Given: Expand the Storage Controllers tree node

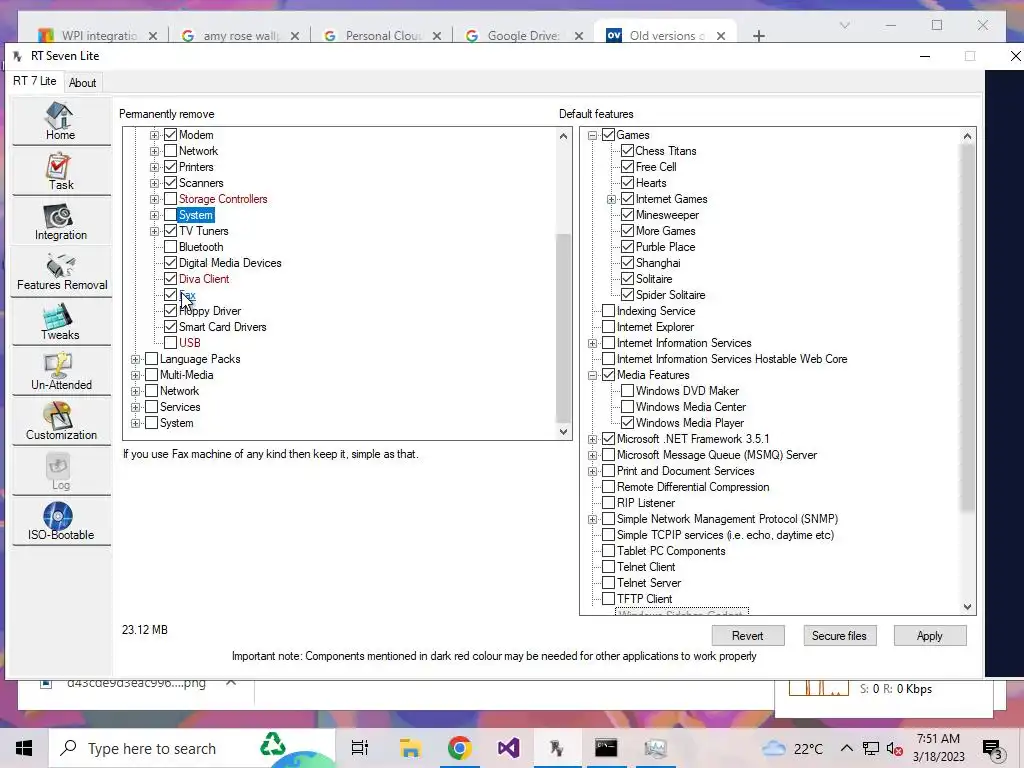Looking at the screenshot, I should click(x=154, y=199).
